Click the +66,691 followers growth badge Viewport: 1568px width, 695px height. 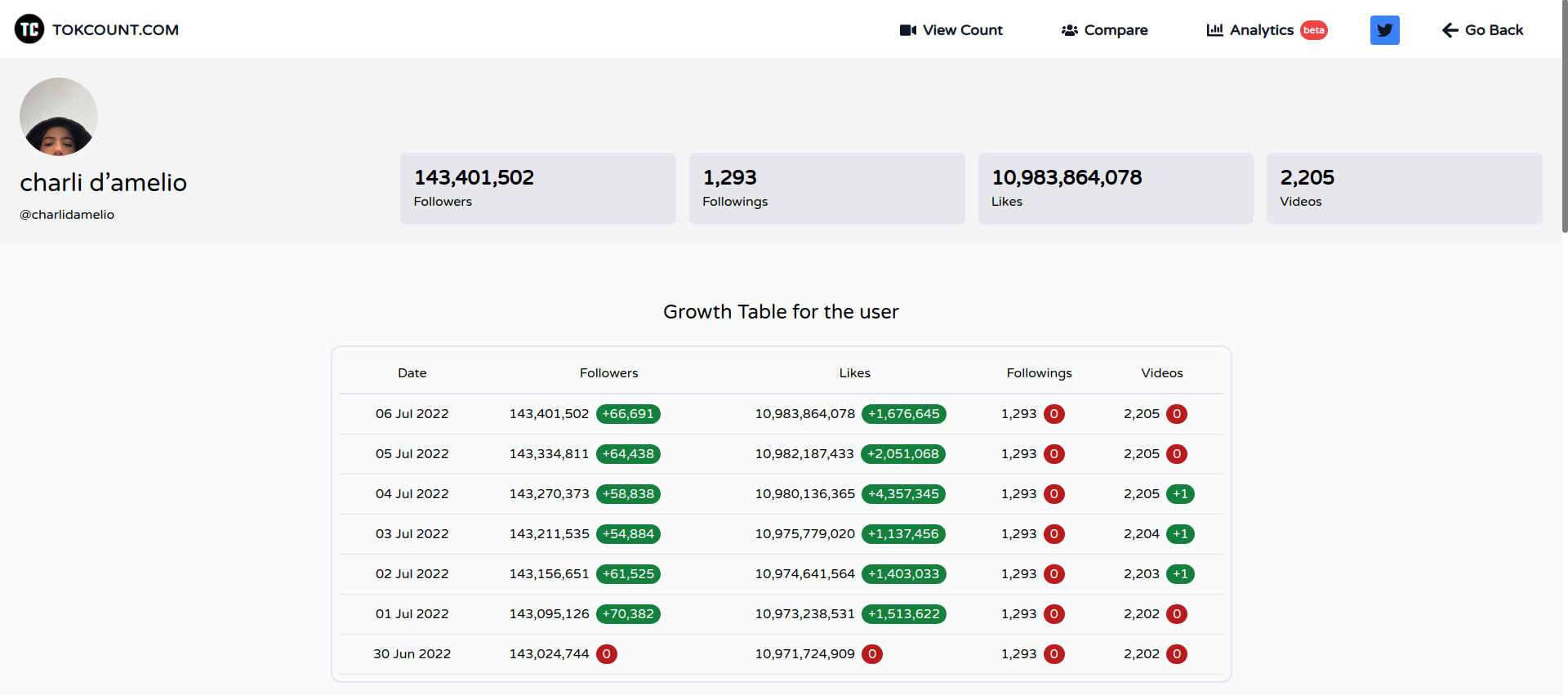[x=628, y=414]
